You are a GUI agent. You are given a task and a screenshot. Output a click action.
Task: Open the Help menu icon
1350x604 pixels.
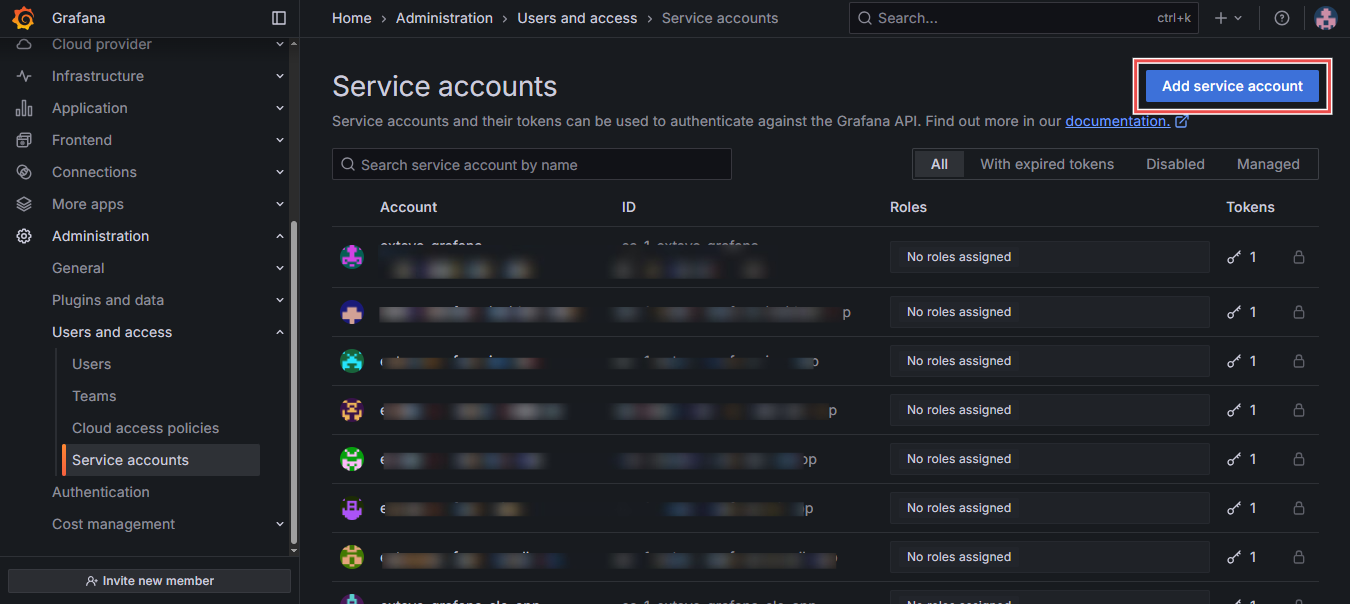pos(1281,17)
